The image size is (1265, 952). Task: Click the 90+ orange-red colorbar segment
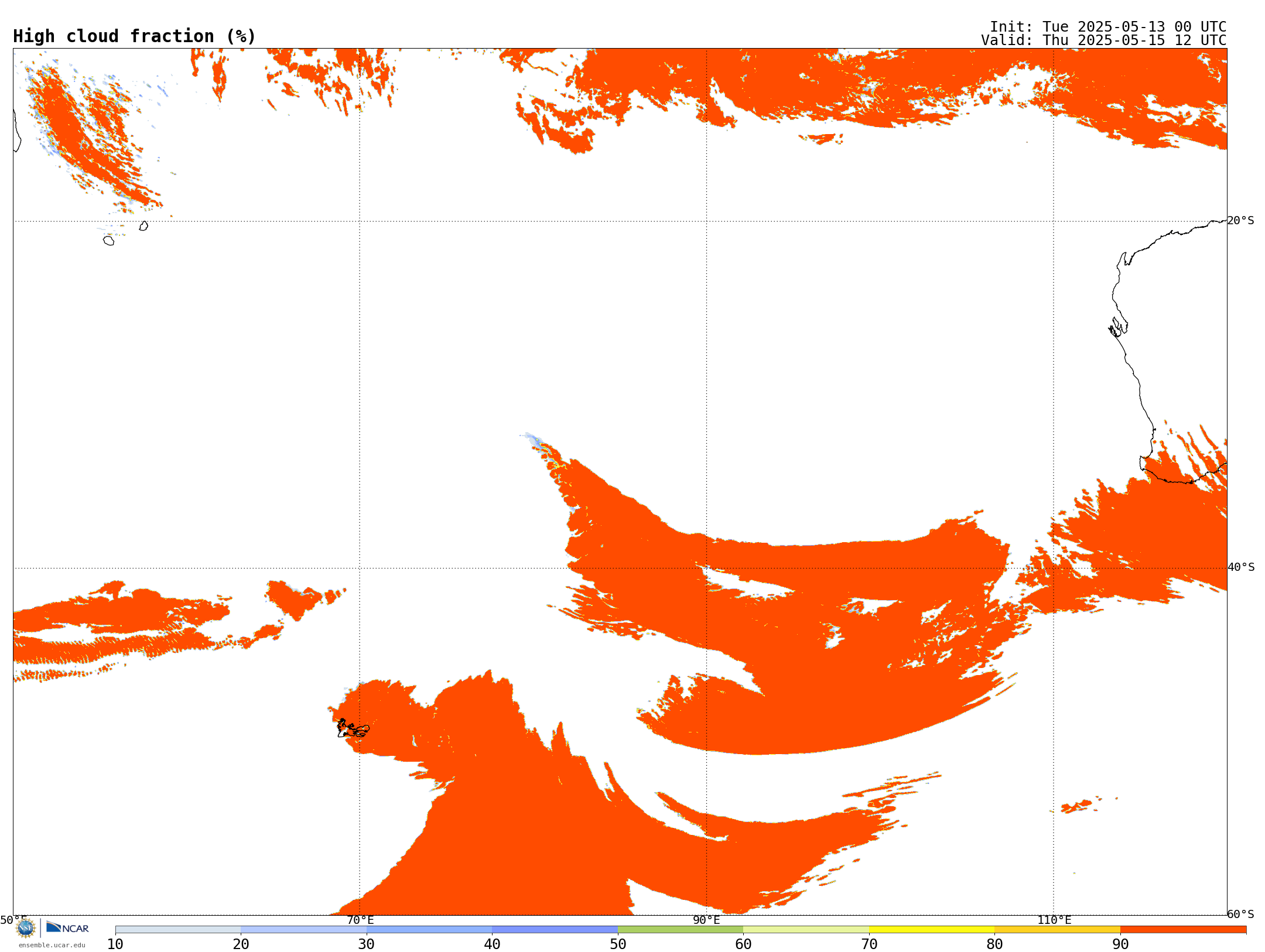(1183, 930)
